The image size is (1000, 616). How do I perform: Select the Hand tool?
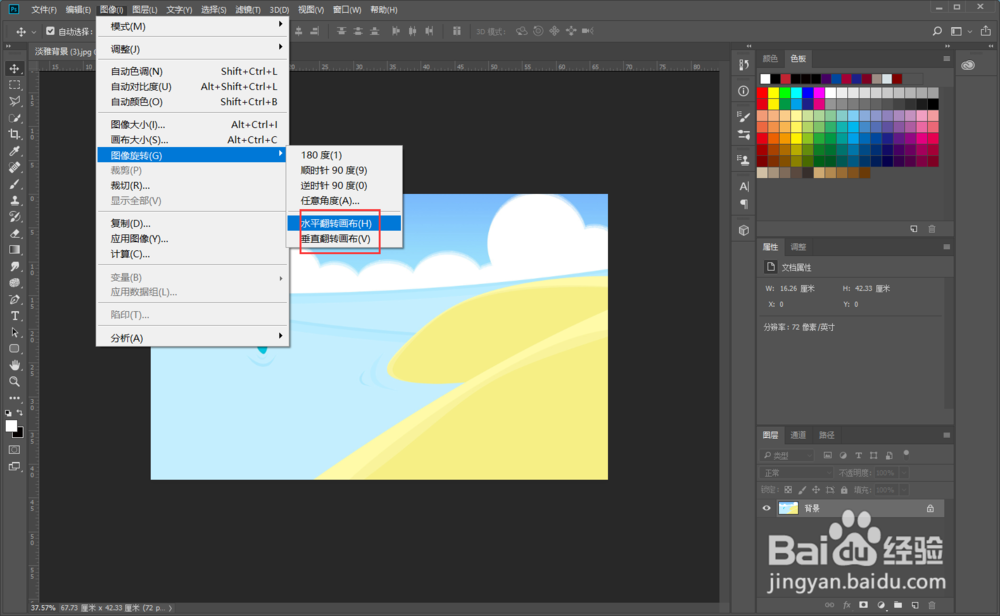pos(14,365)
